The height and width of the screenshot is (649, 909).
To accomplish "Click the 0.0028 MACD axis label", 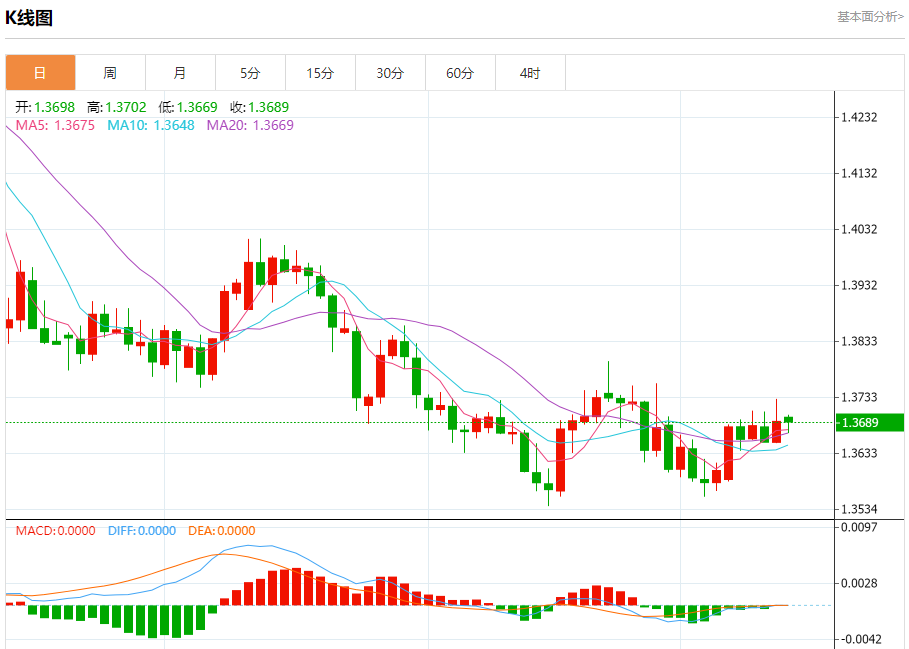I will click(859, 584).
